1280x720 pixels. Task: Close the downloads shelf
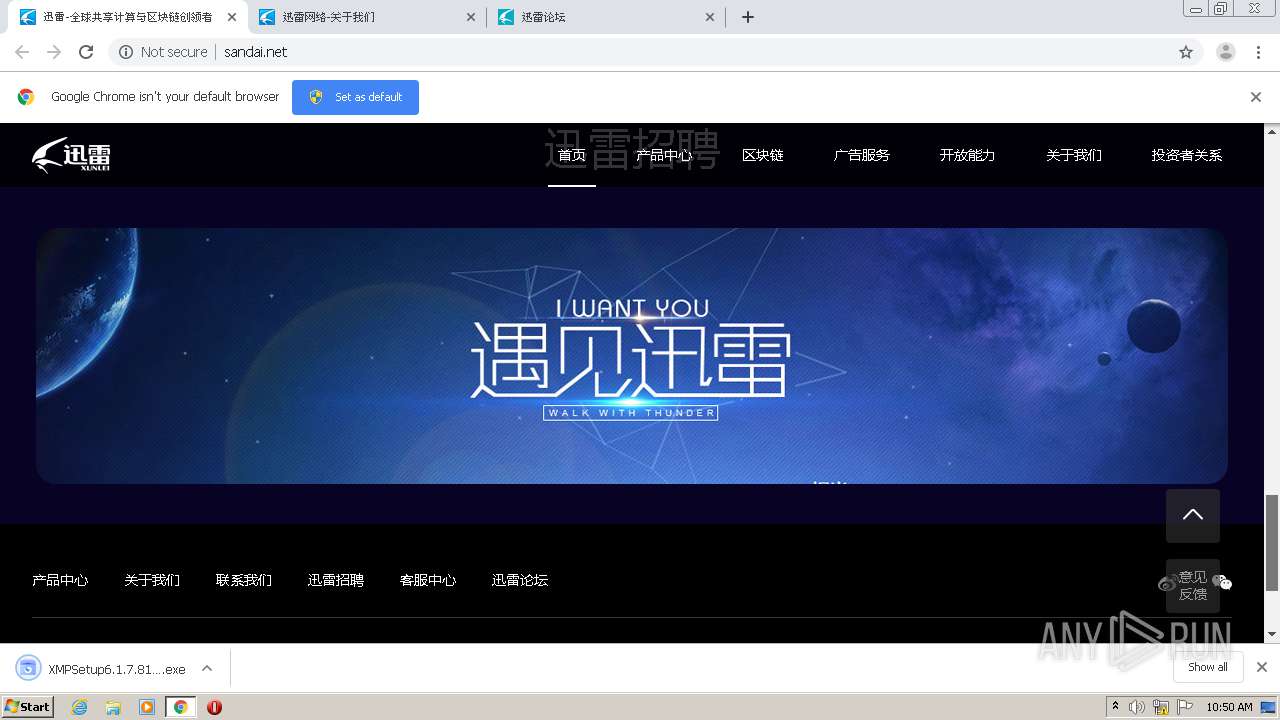coord(1262,667)
